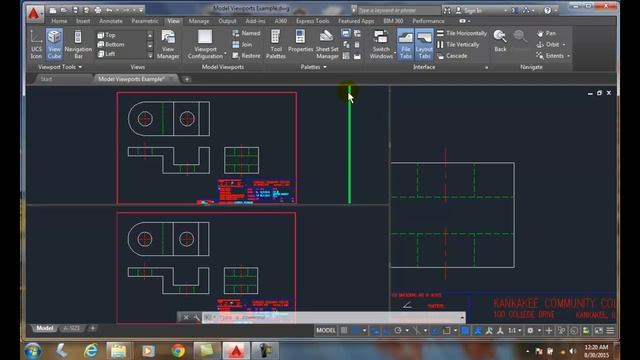
Task: Expand the Views list gallery arrow
Action: (x=150, y=56)
